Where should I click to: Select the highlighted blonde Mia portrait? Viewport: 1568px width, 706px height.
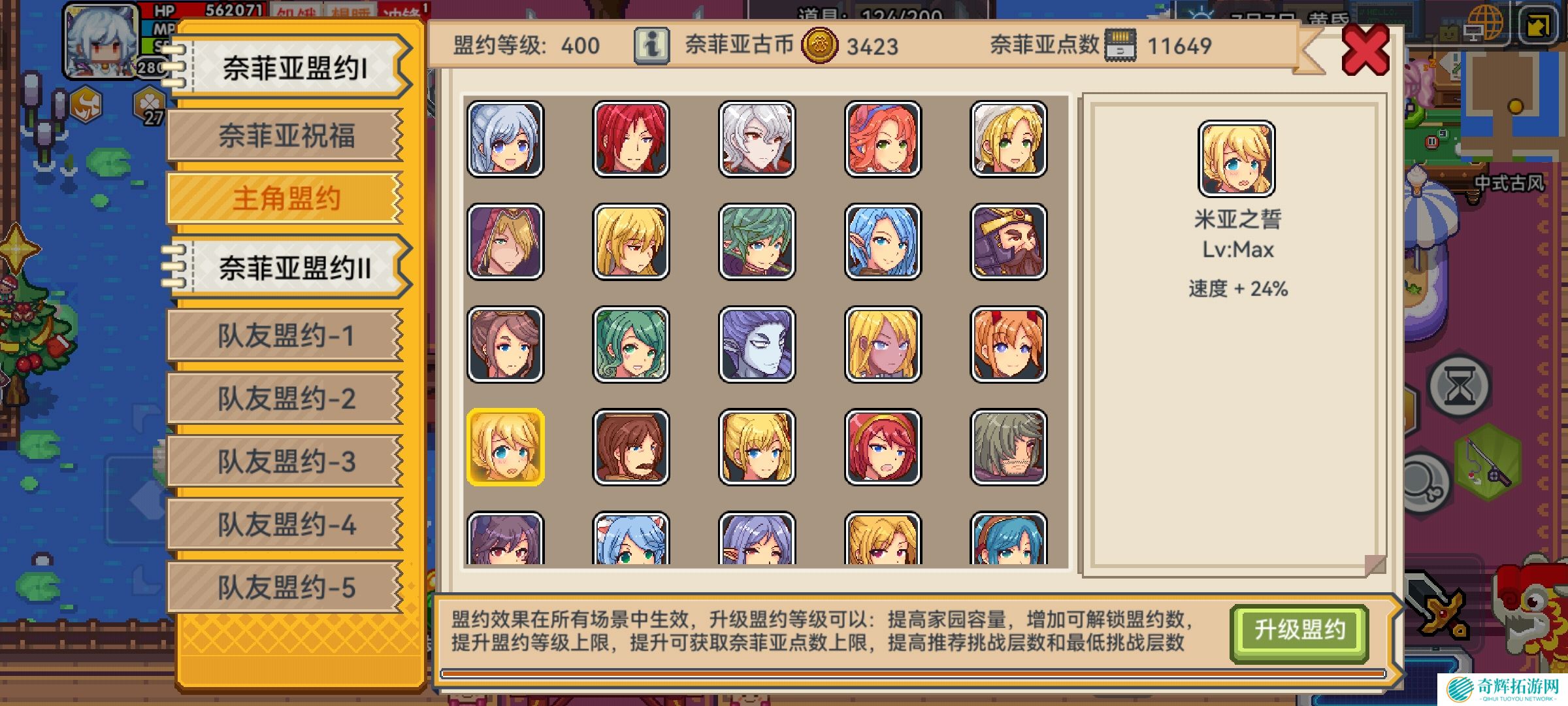(x=505, y=447)
